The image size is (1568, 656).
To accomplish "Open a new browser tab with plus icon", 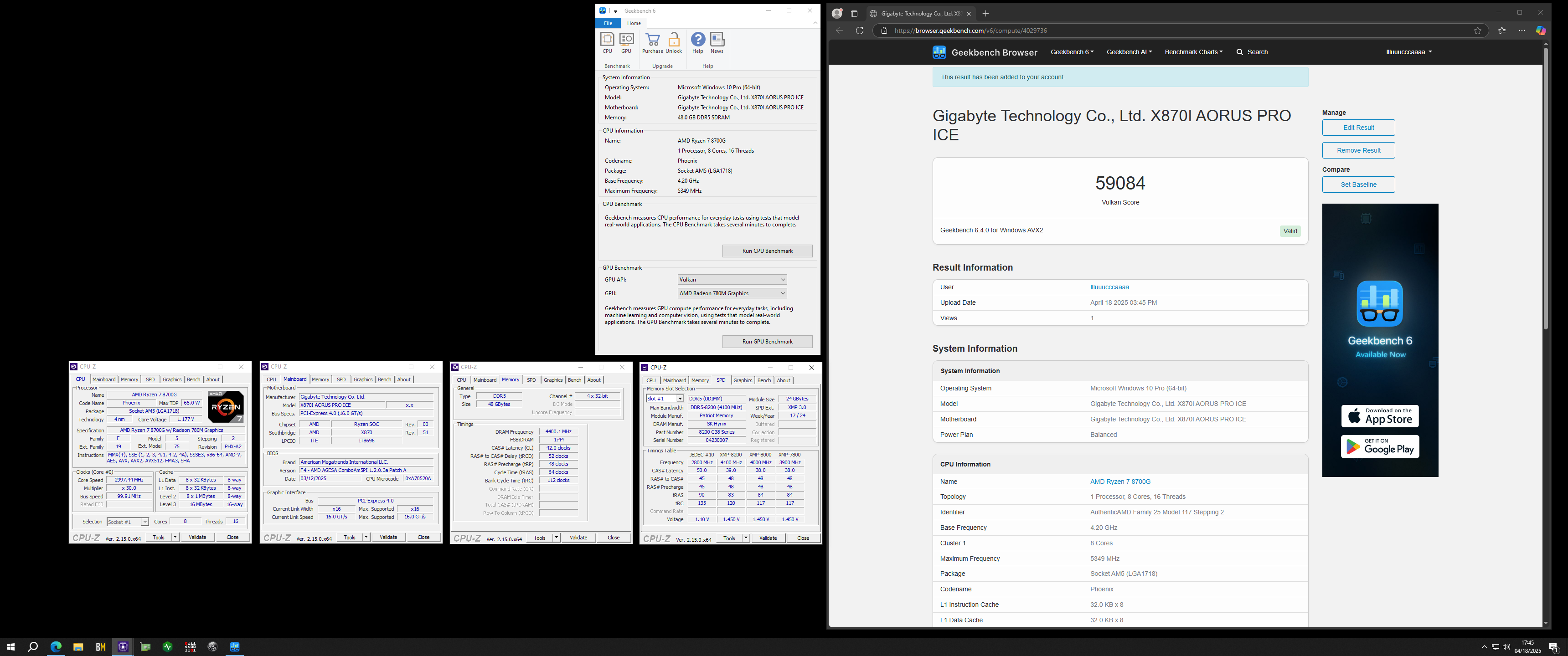I will click(x=985, y=13).
